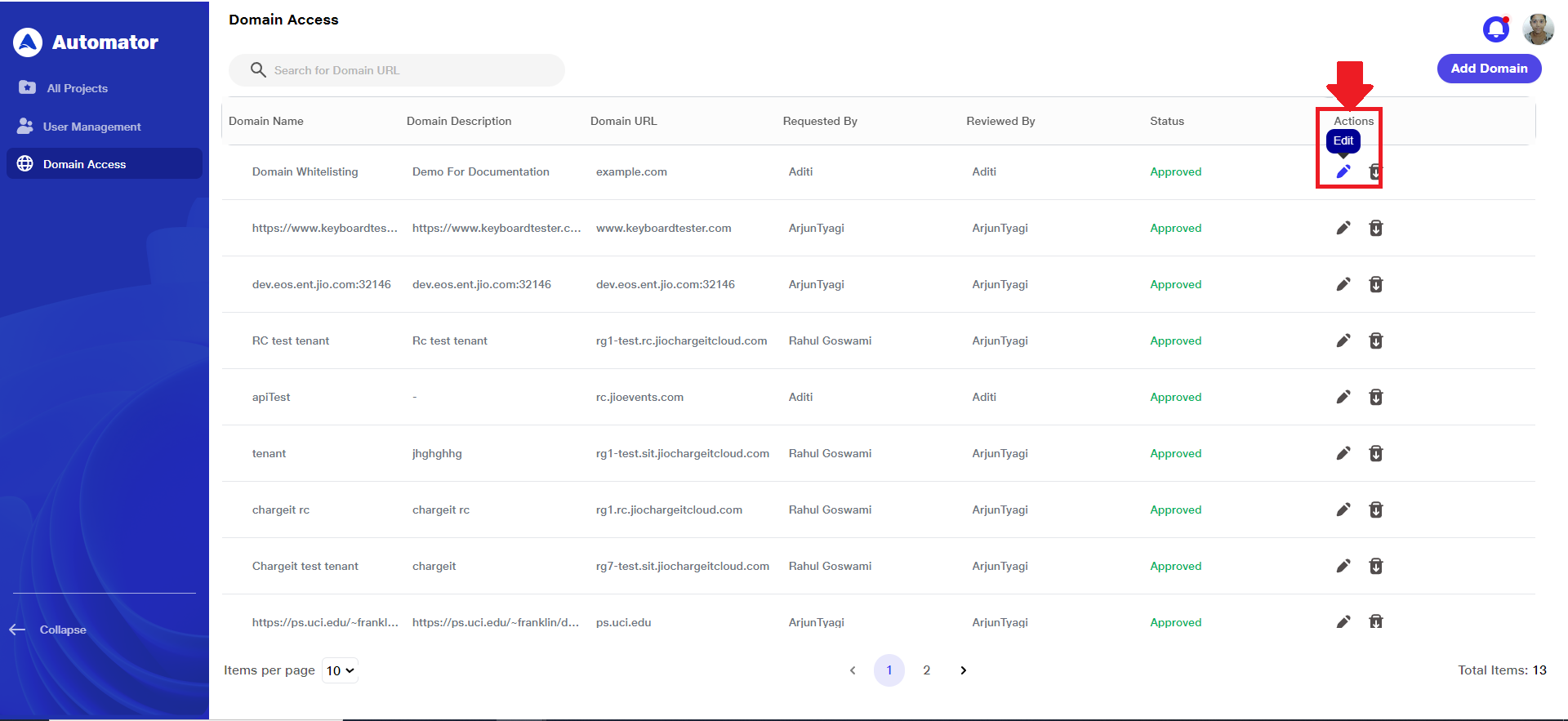Go to the next page arrow
1568x721 pixels.
coord(964,670)
